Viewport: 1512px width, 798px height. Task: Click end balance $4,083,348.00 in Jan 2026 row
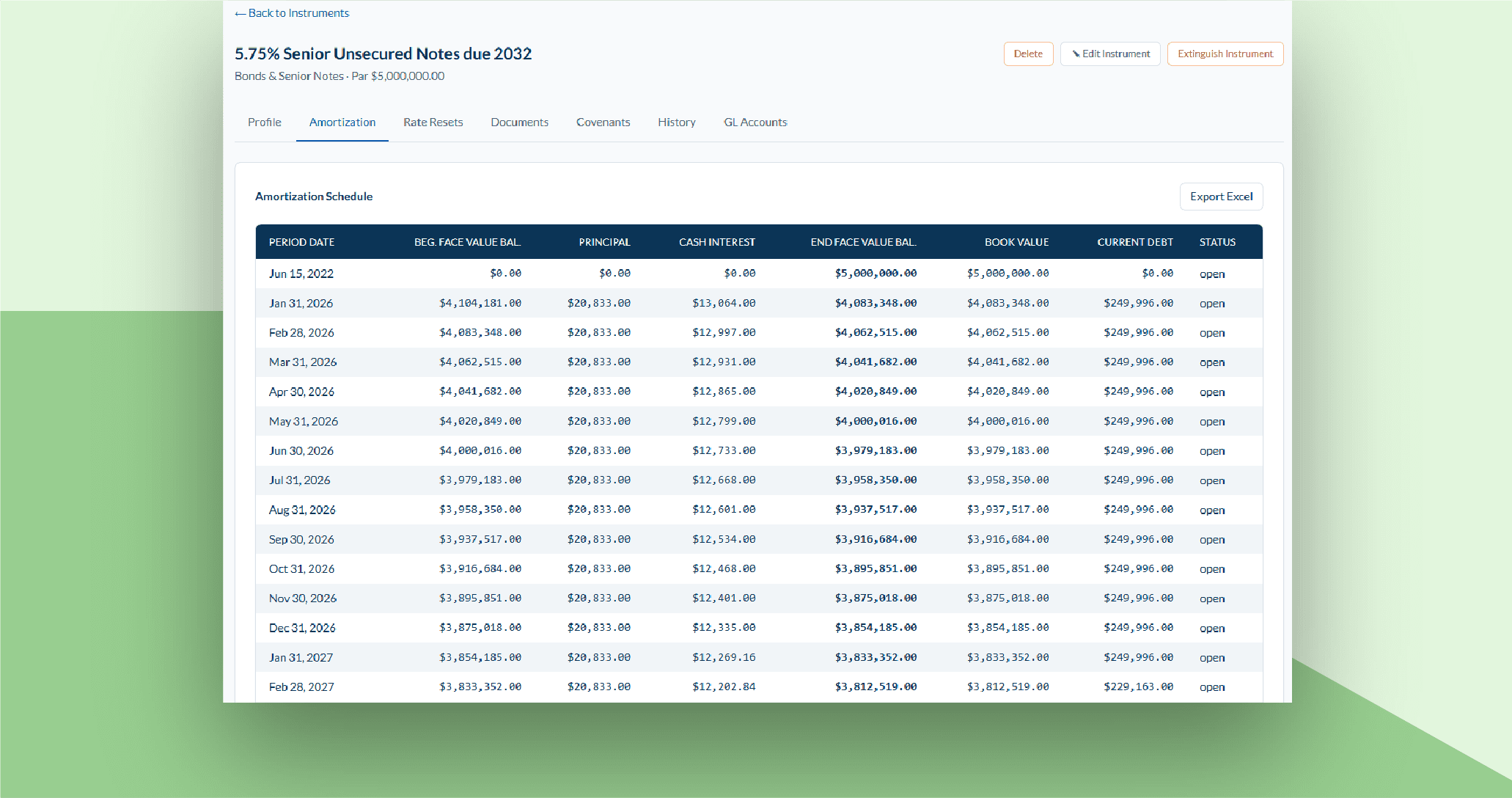pyautogui.click(x=876, y=303)
